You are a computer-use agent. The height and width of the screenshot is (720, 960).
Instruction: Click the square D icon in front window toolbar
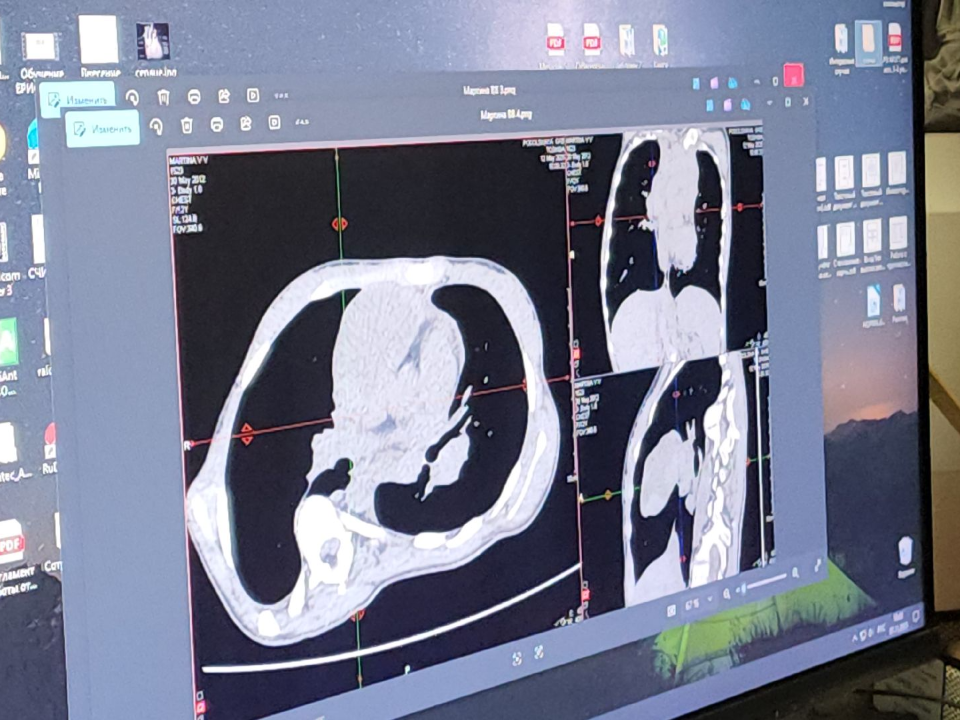point(274,122)
